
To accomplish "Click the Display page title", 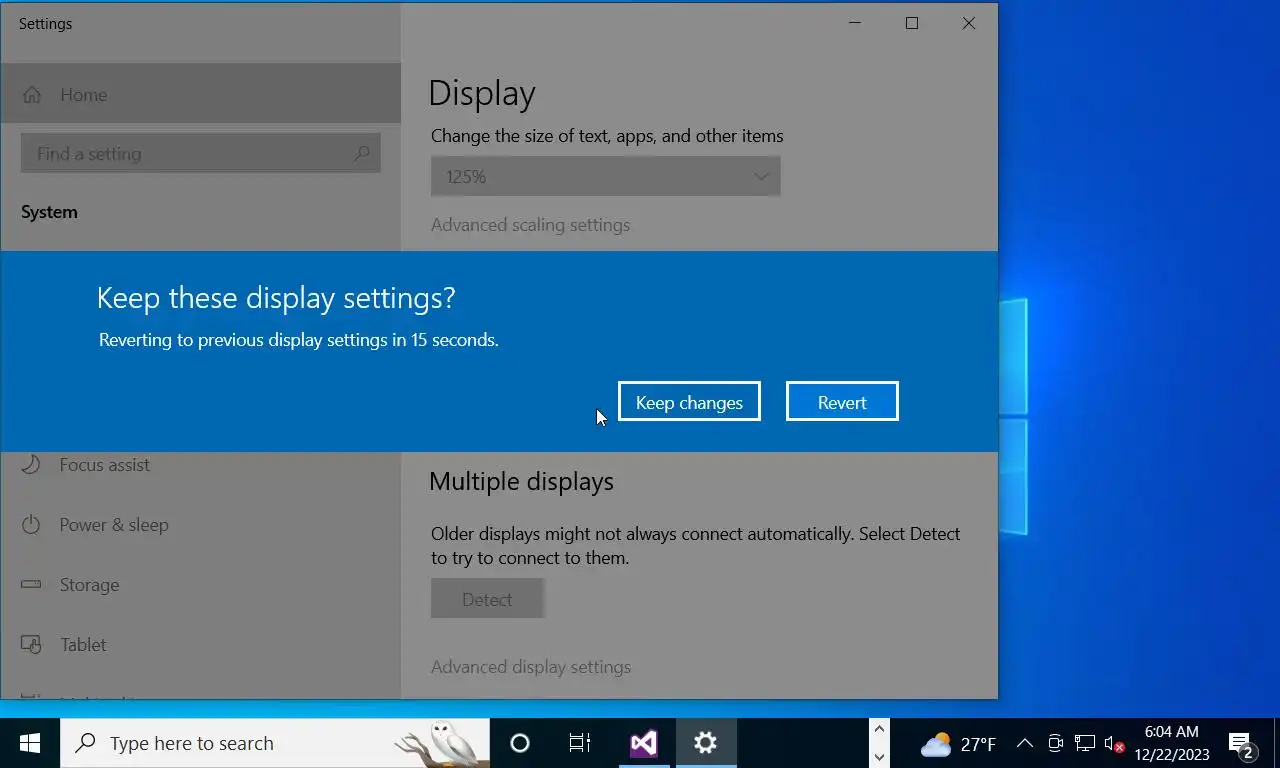I will pyautogui.click(x=482, y=93).
